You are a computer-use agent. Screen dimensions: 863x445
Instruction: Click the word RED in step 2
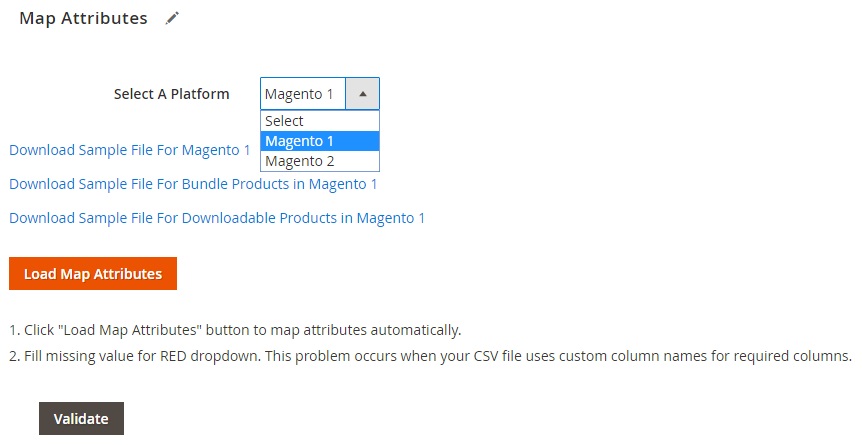(x=173, y=356)
